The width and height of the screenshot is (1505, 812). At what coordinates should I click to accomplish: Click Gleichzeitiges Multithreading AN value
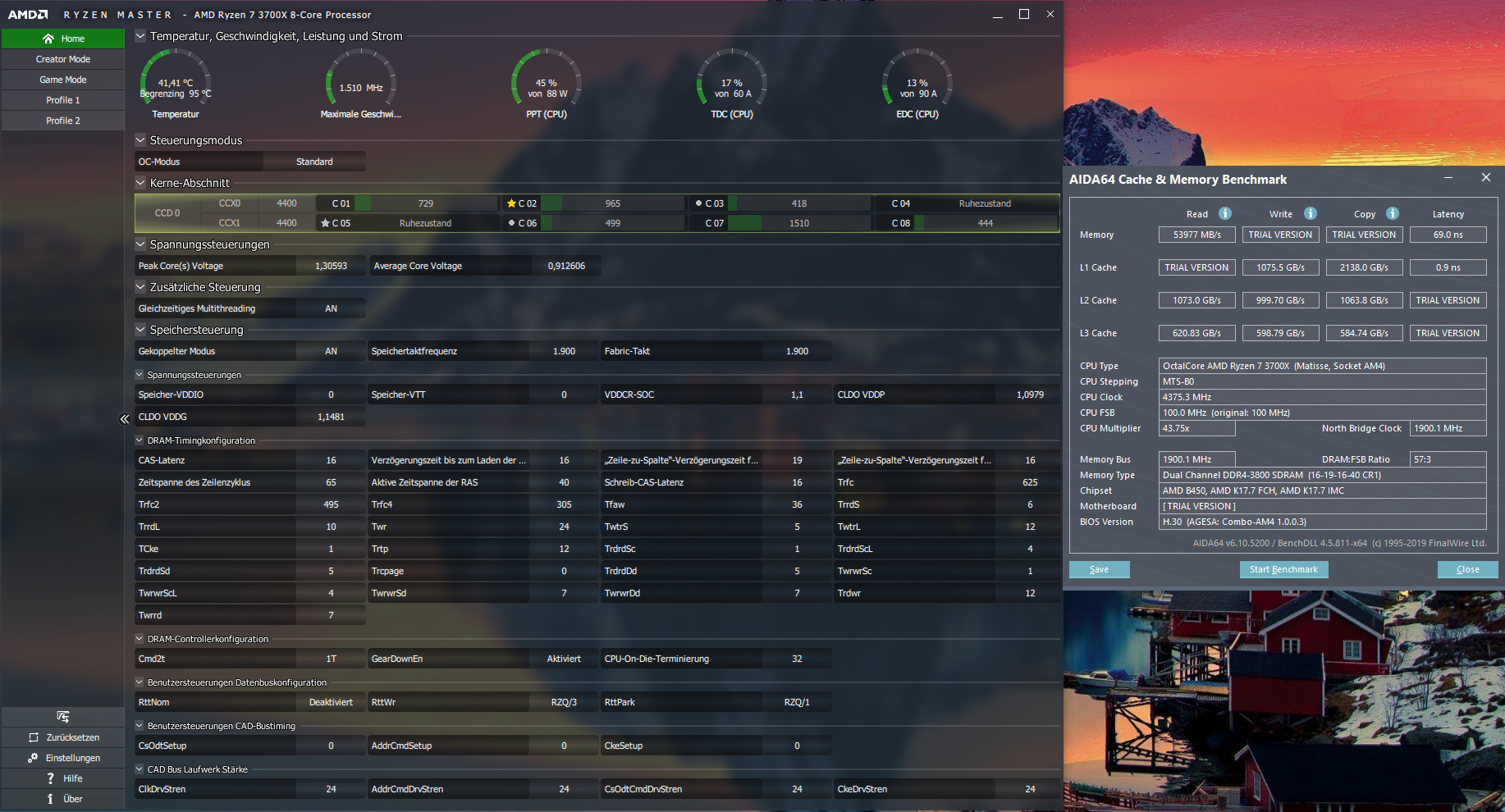(x=331, y=308)
